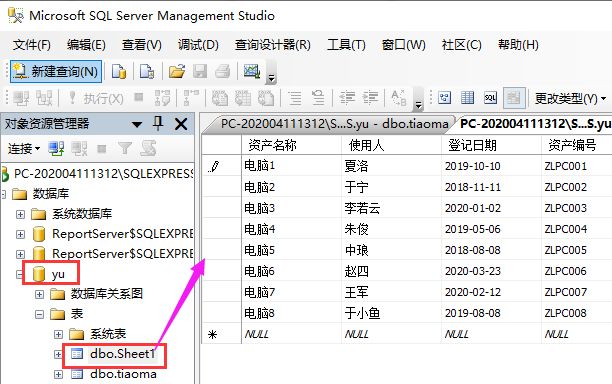Expand the dbo.Sheet1 table node
612x384 pixels.
coord(58,354)
